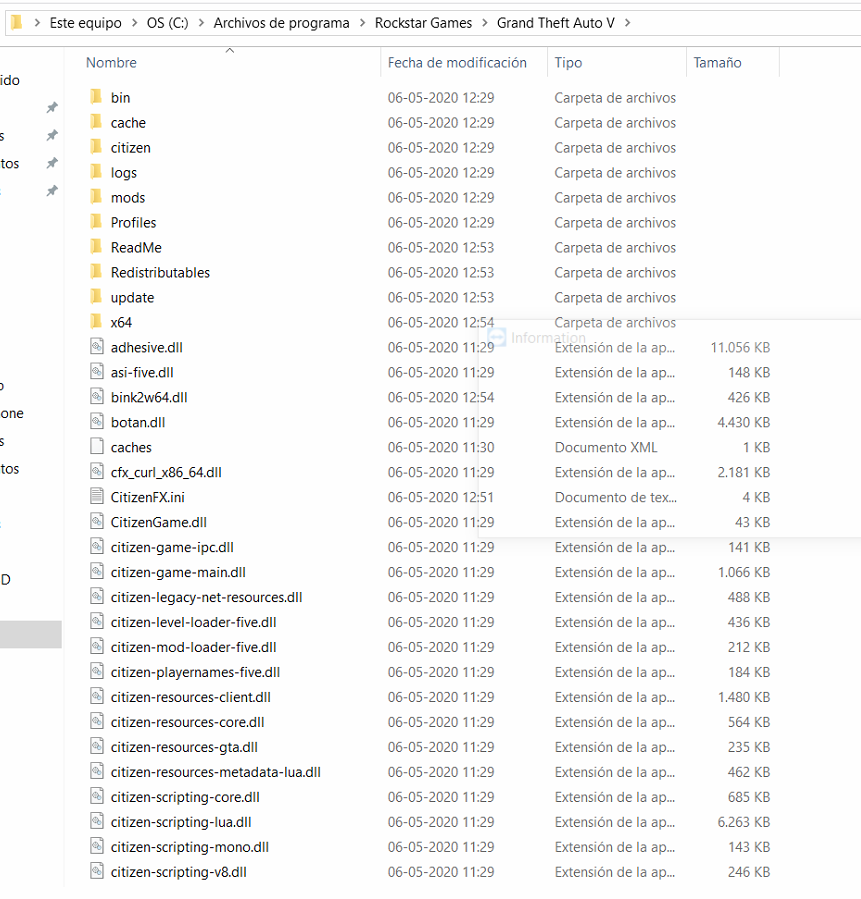The height and width of the screenshot is (899, 861).
Task: Click the Documento XML type cell
Action: point(606,447)
